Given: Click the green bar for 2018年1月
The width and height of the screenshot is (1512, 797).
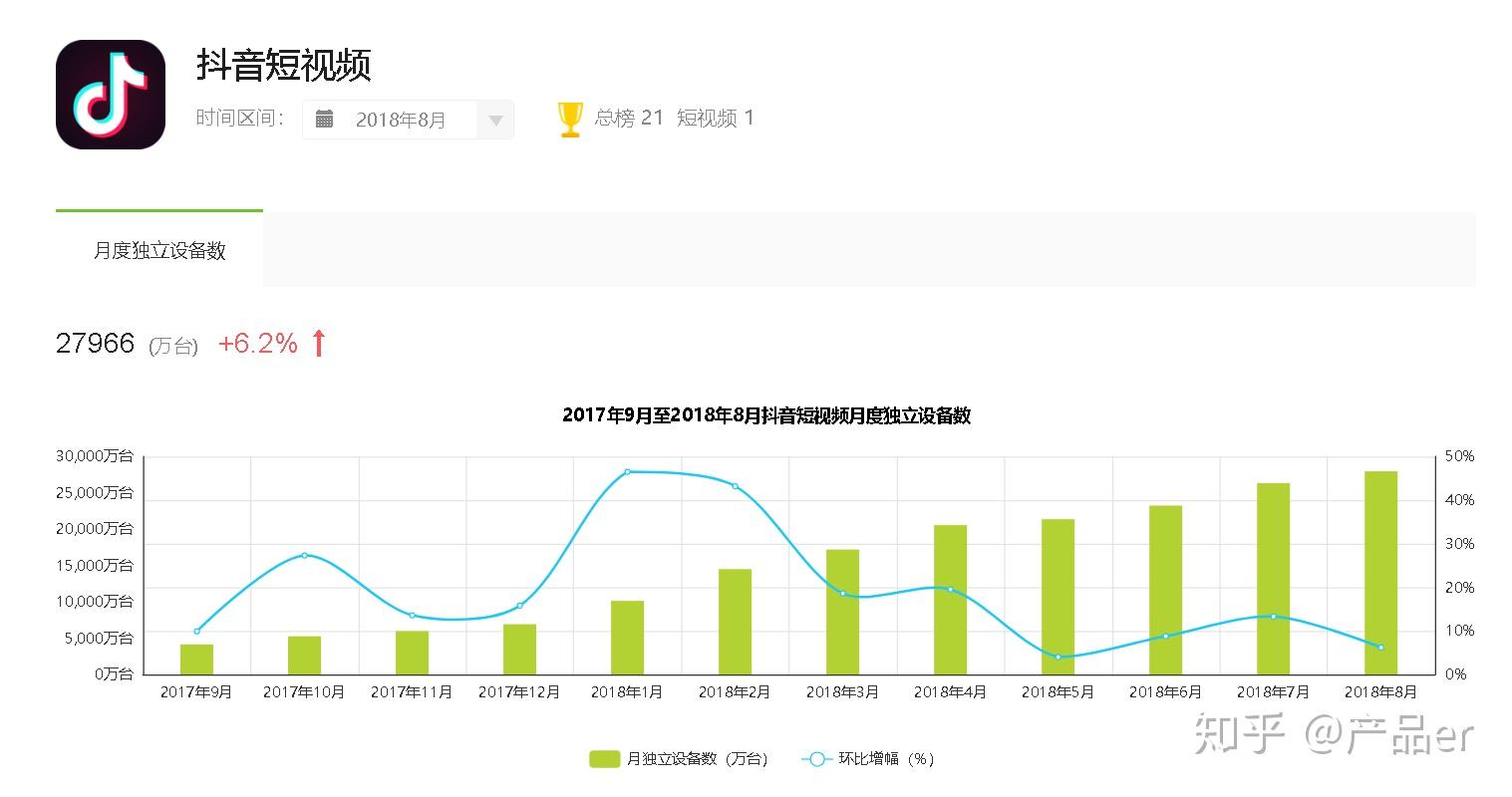Looking at the screenshot, I should coord(627,638).
